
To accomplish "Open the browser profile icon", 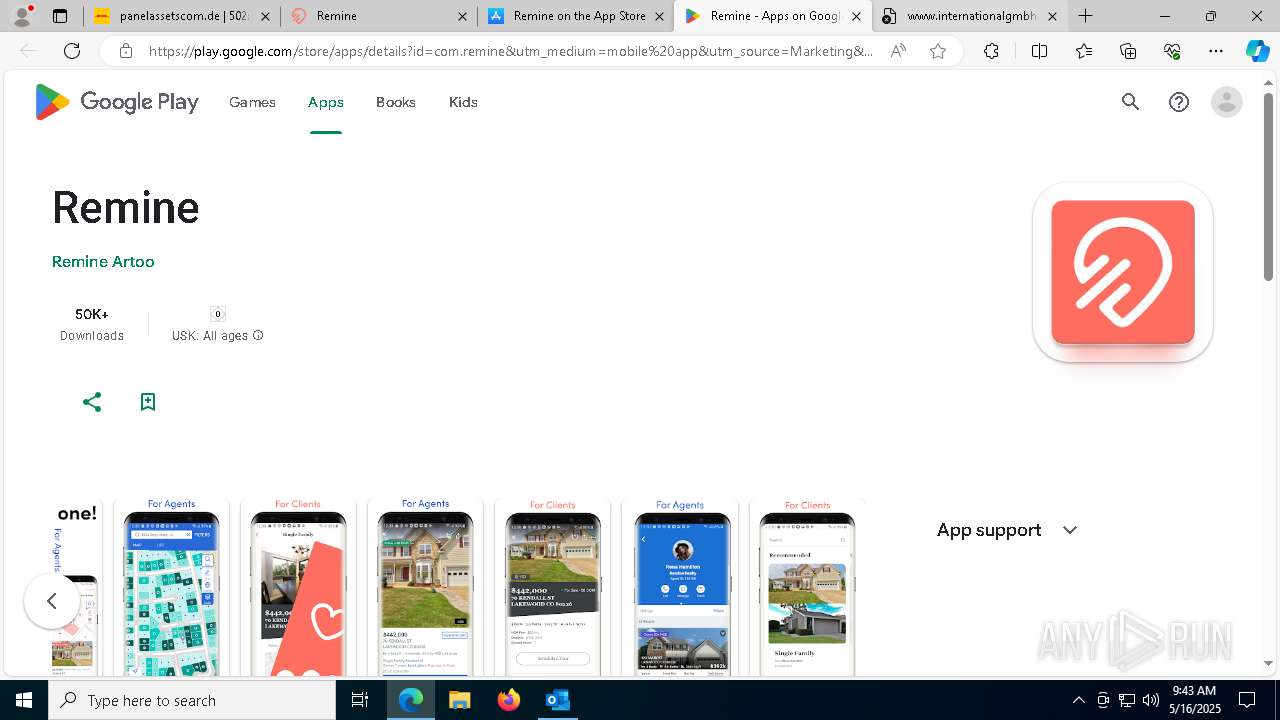I will [24, 15].
